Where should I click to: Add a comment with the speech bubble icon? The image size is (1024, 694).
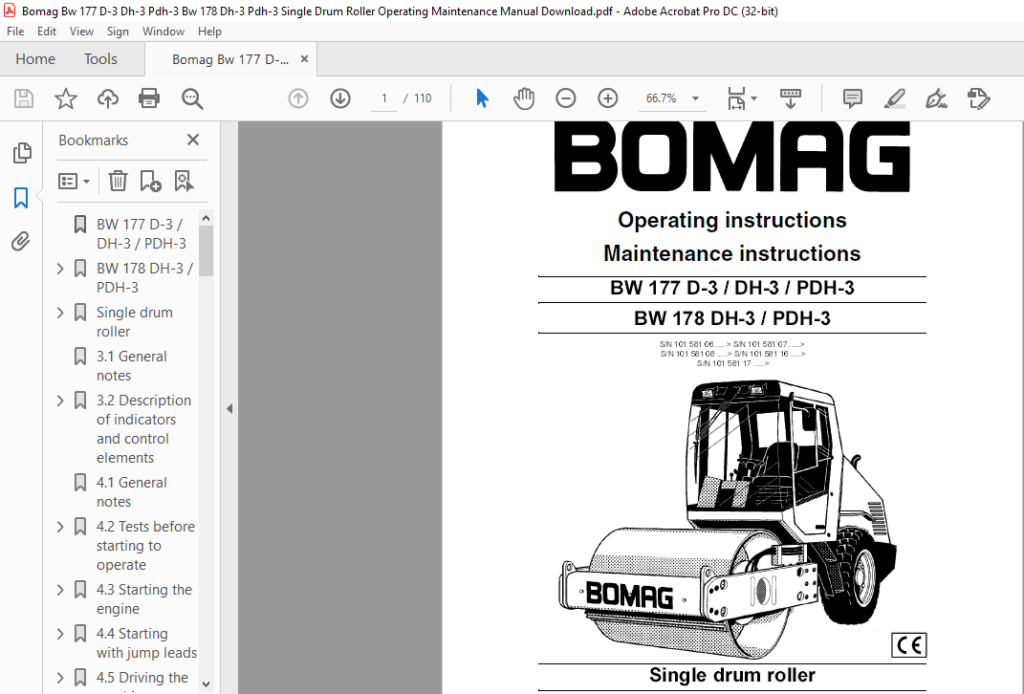click(x=852, y=99)
